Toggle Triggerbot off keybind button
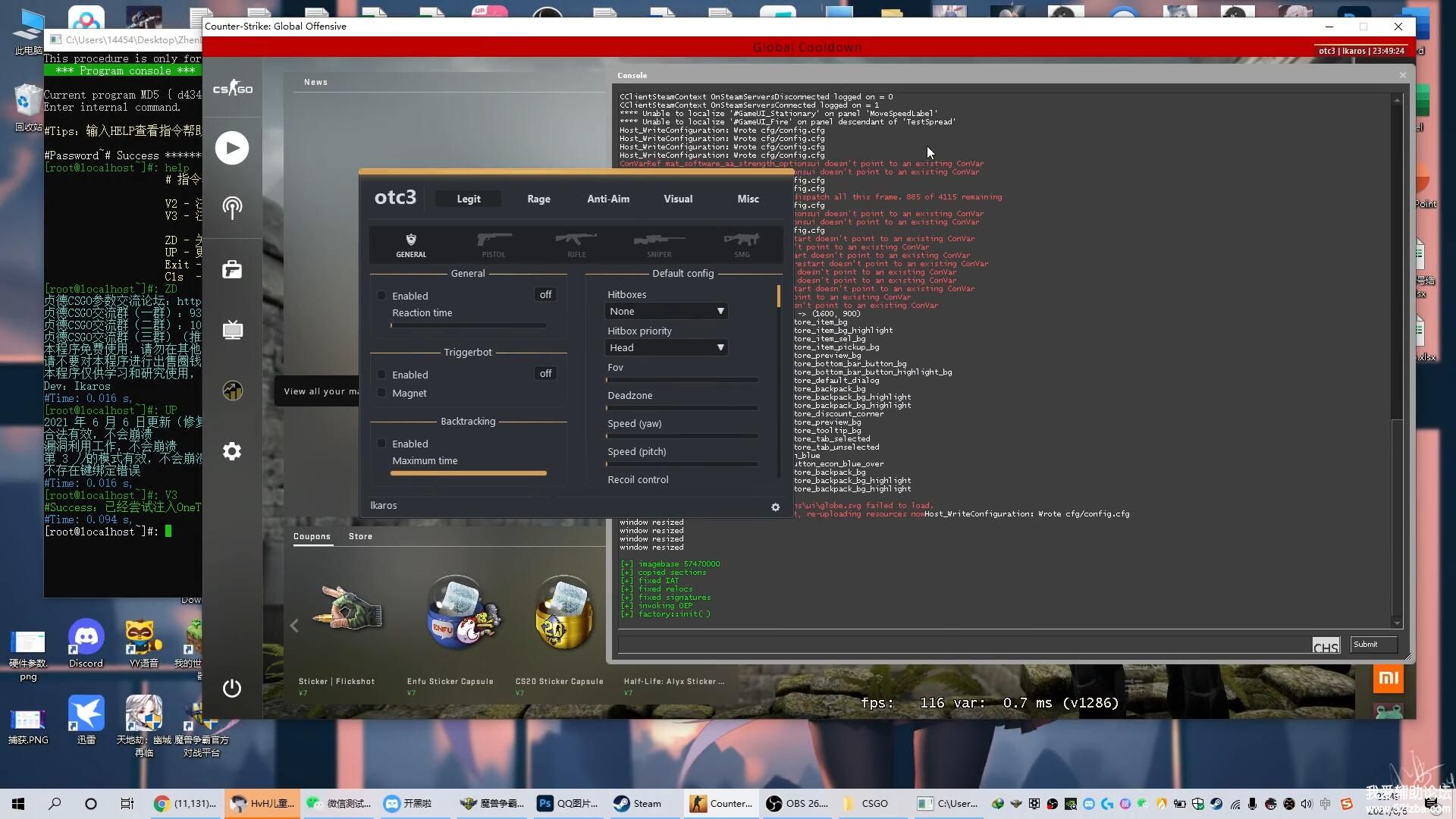This screenshot has width=1456, height=819. tap(545, 374)
